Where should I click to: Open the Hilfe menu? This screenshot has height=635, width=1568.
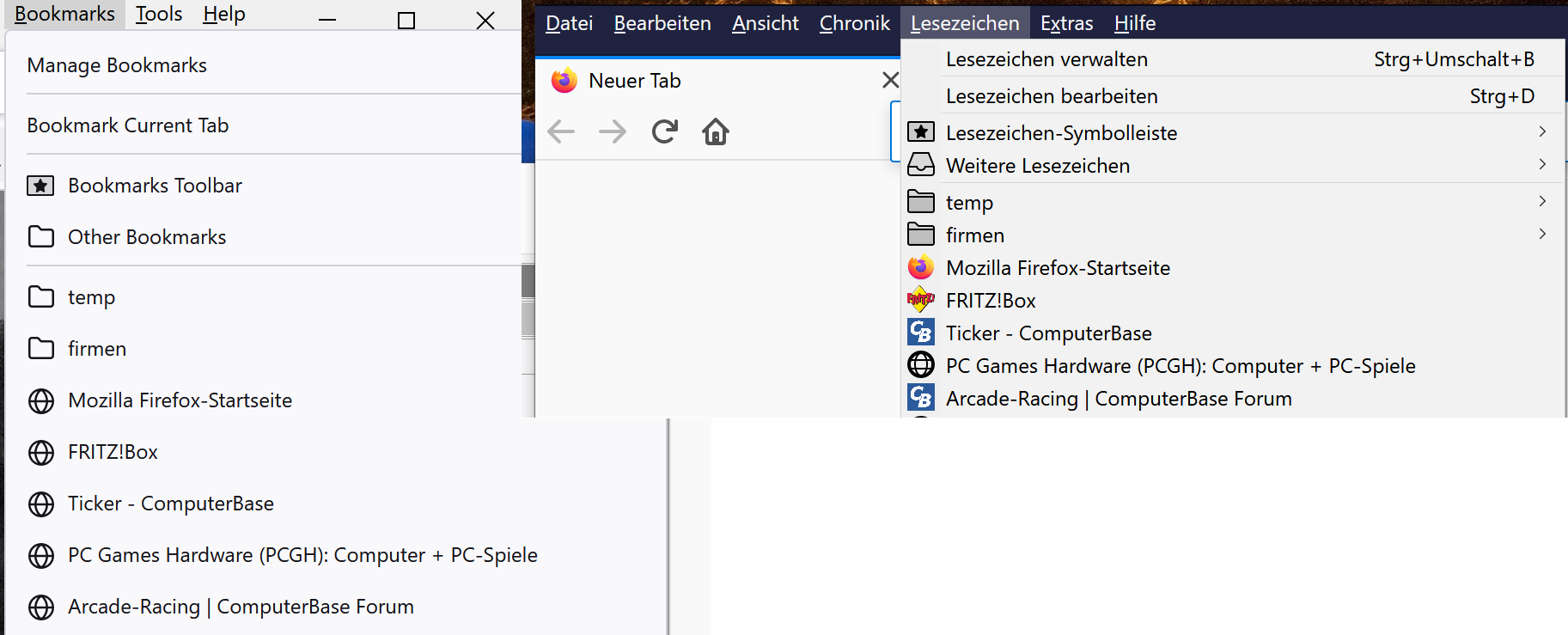[x=1134, y=23]
